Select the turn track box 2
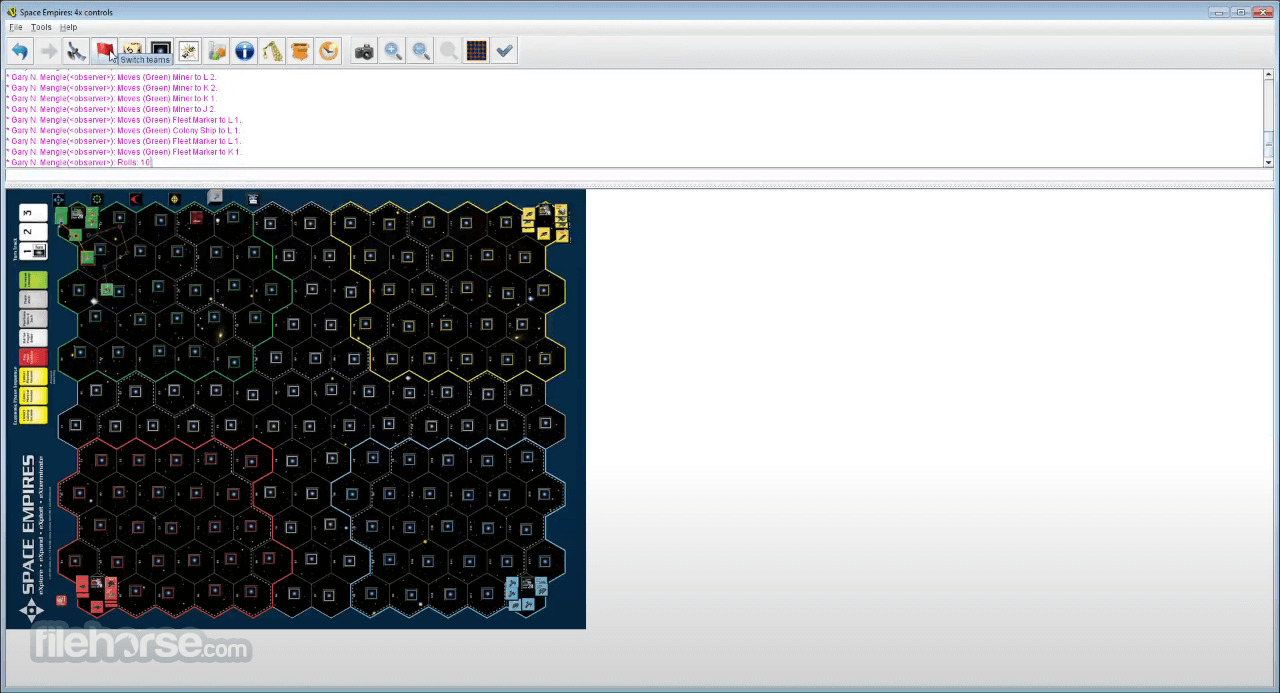This screenshot has height=693, width=1280. [33, 232]
